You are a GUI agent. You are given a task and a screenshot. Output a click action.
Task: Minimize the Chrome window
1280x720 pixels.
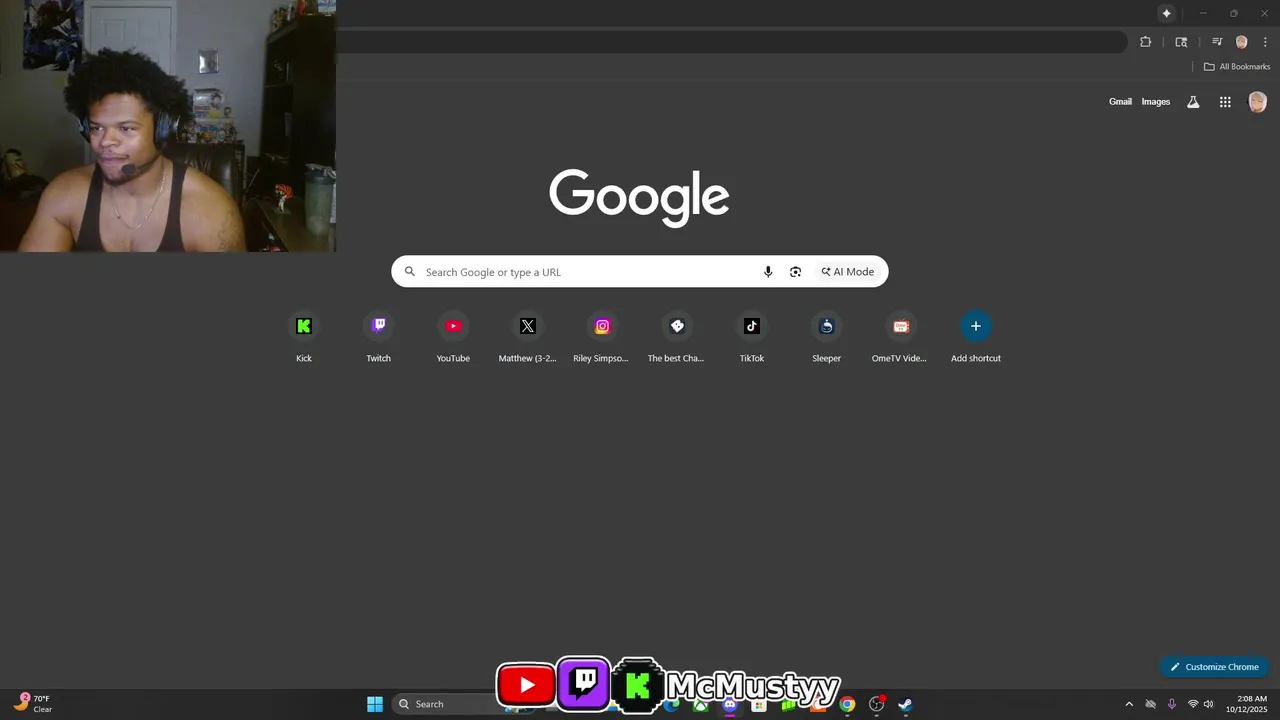click(1203, 13)
